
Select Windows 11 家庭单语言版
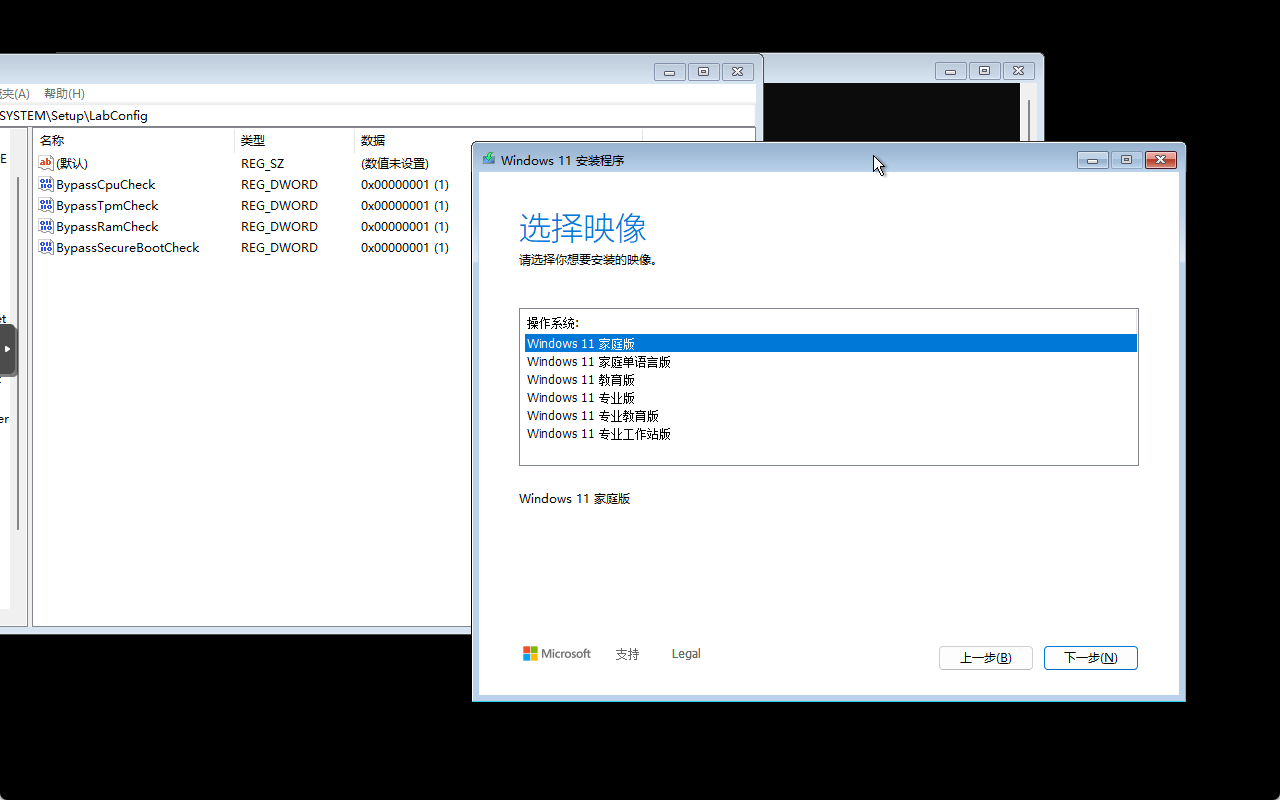(830, 362)
